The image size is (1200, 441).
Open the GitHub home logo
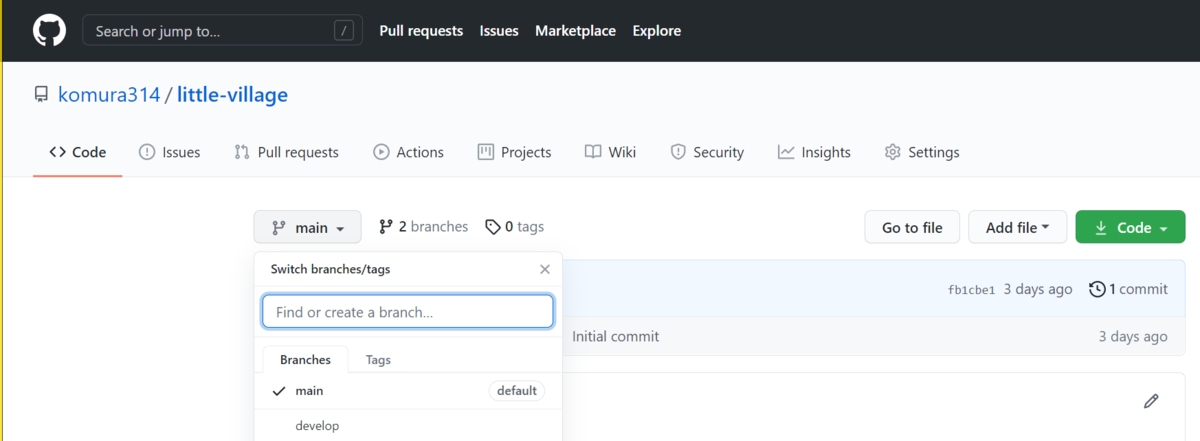[49, 30]
